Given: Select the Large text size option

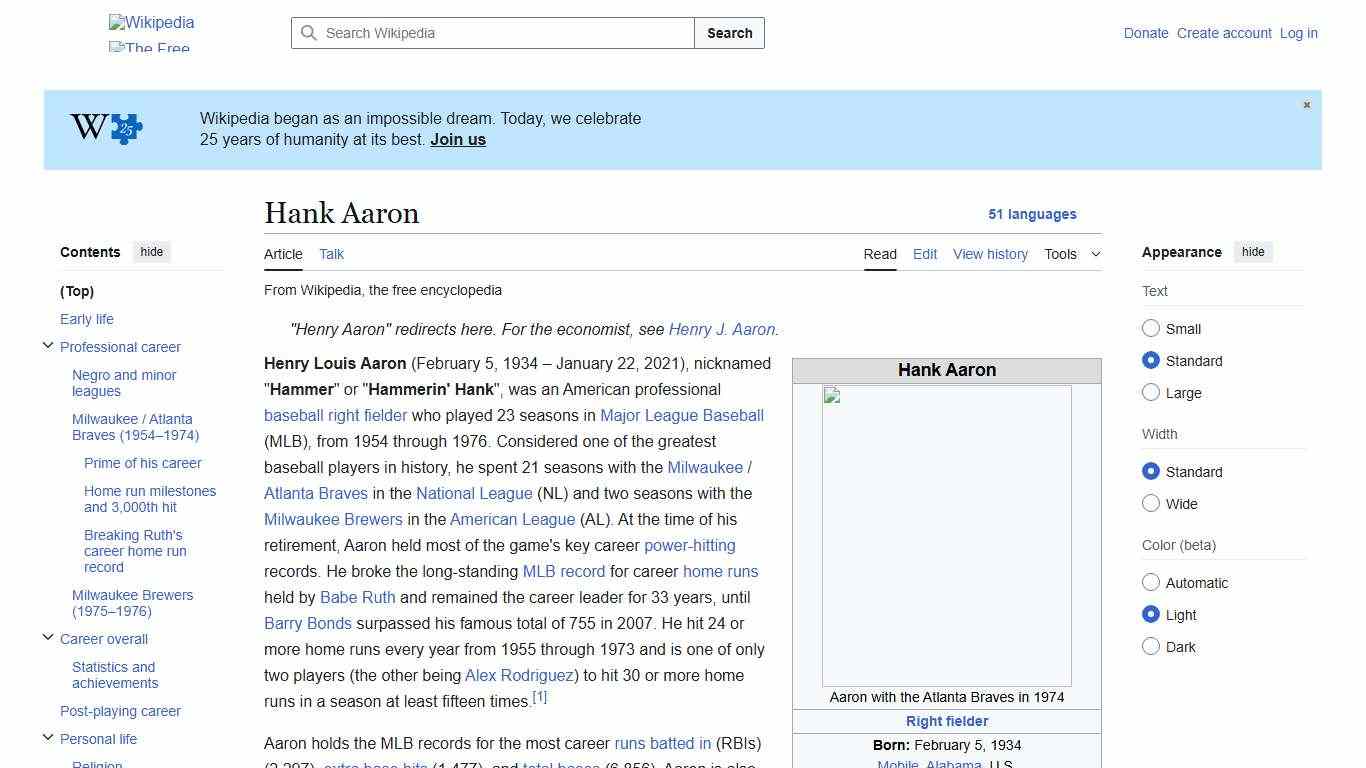Looking at the screenshot, I should point(1151,393).
